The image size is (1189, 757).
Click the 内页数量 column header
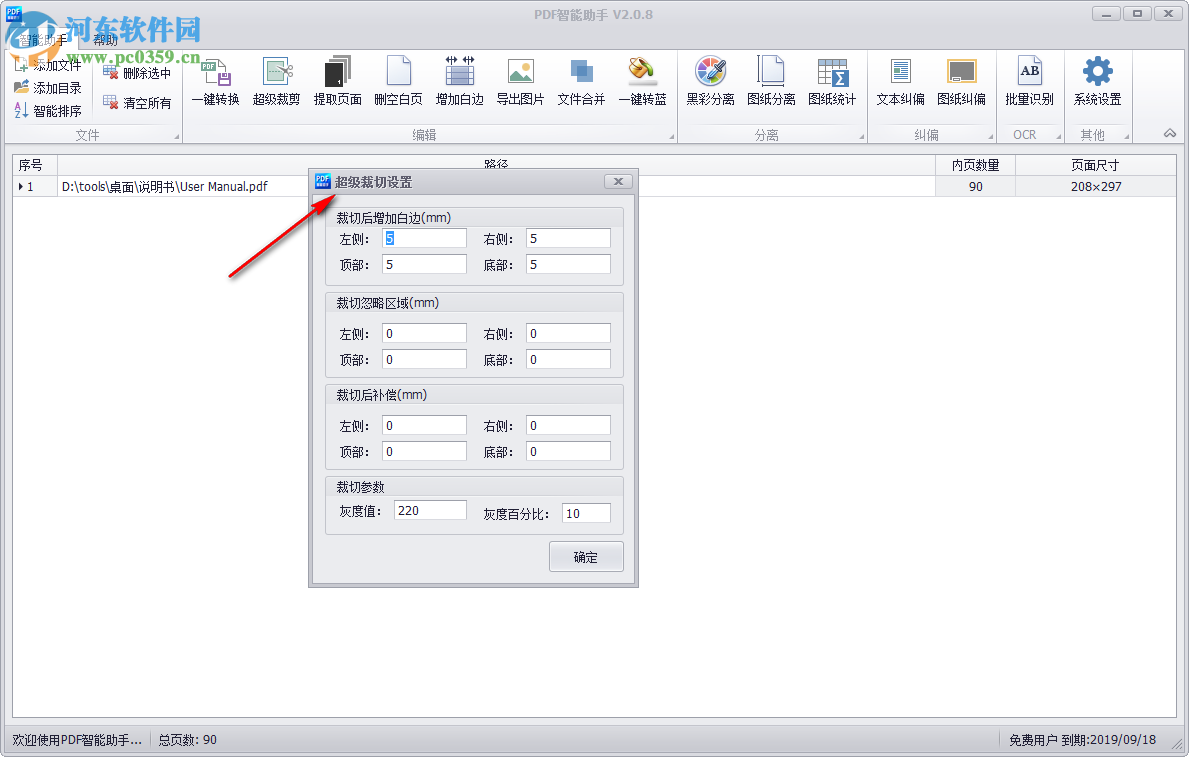tap(975, 165)
